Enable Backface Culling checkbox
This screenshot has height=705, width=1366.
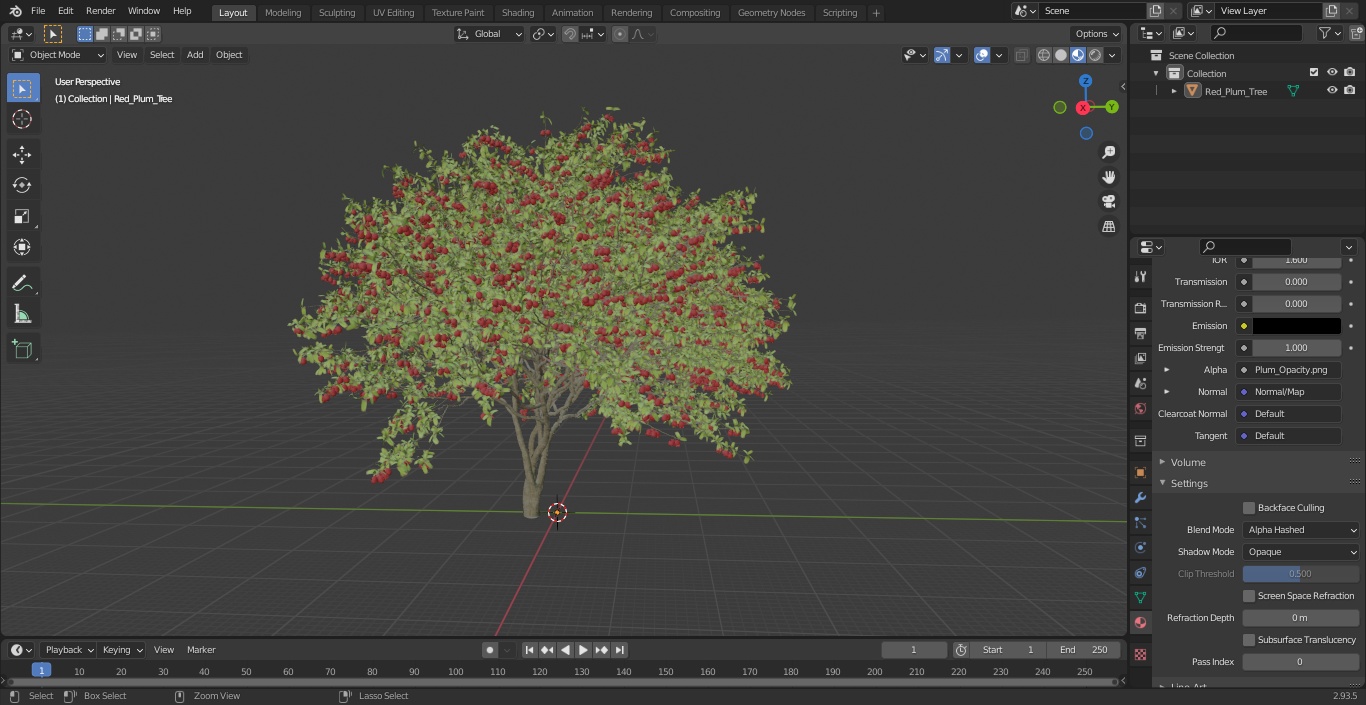coord(1249,508)
